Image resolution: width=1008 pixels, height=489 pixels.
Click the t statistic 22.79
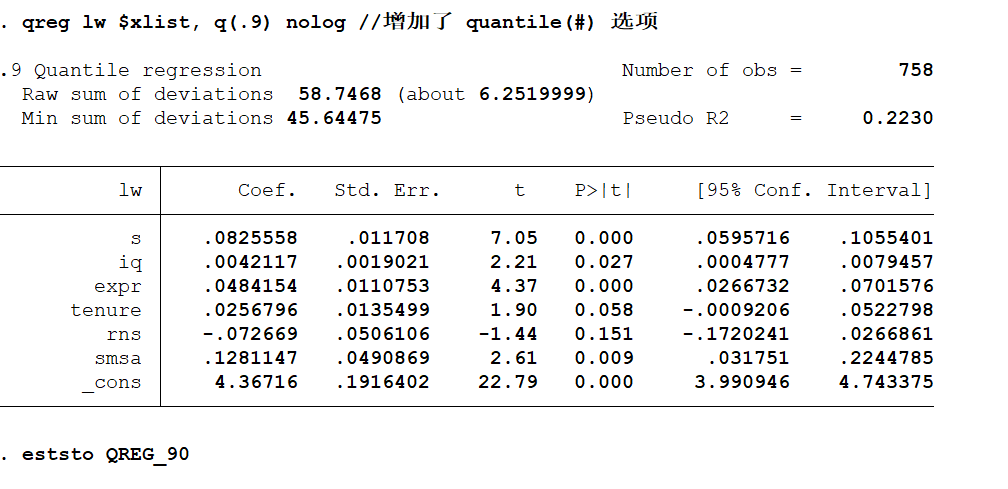coord(508,382)
